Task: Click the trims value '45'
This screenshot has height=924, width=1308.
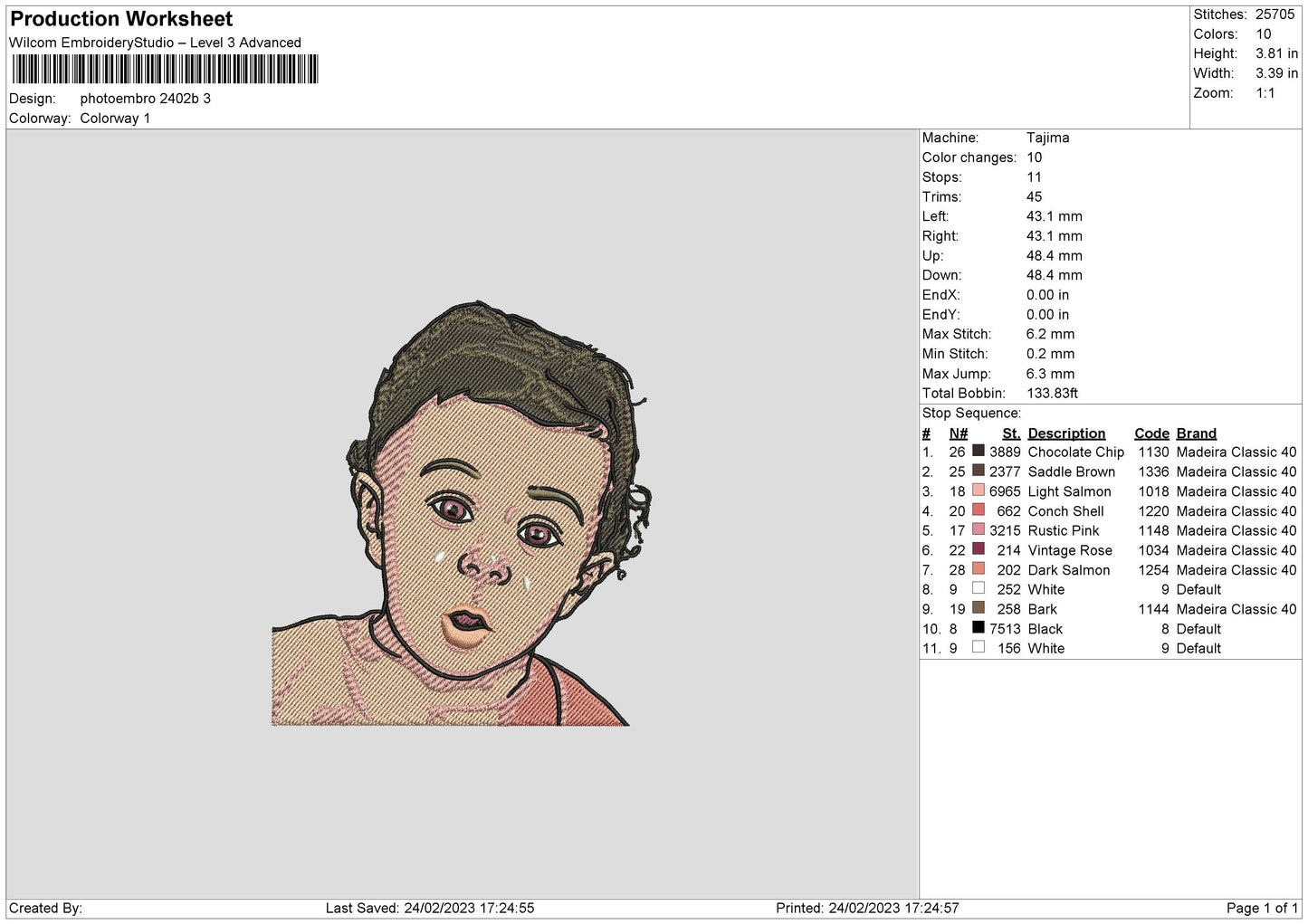Action: (1034, 197)
